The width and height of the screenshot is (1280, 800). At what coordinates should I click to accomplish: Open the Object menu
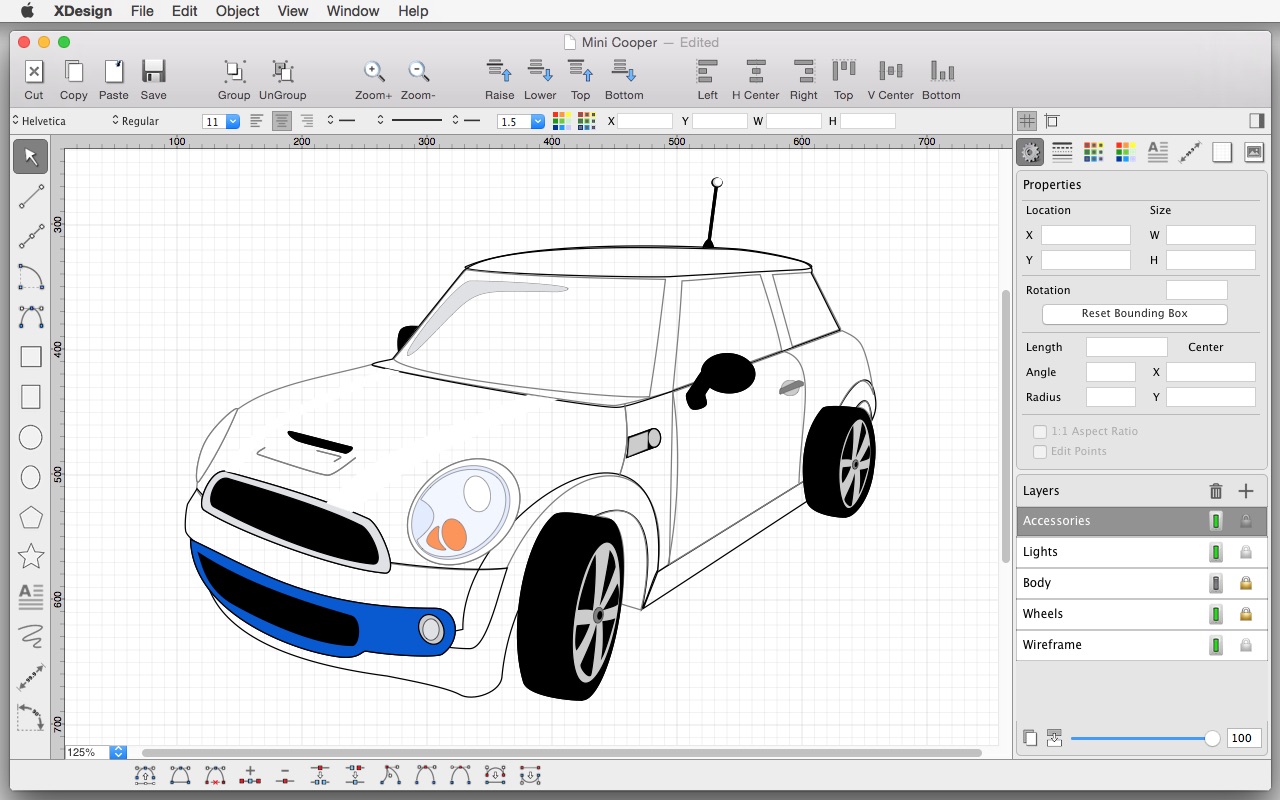click(237, 11)
